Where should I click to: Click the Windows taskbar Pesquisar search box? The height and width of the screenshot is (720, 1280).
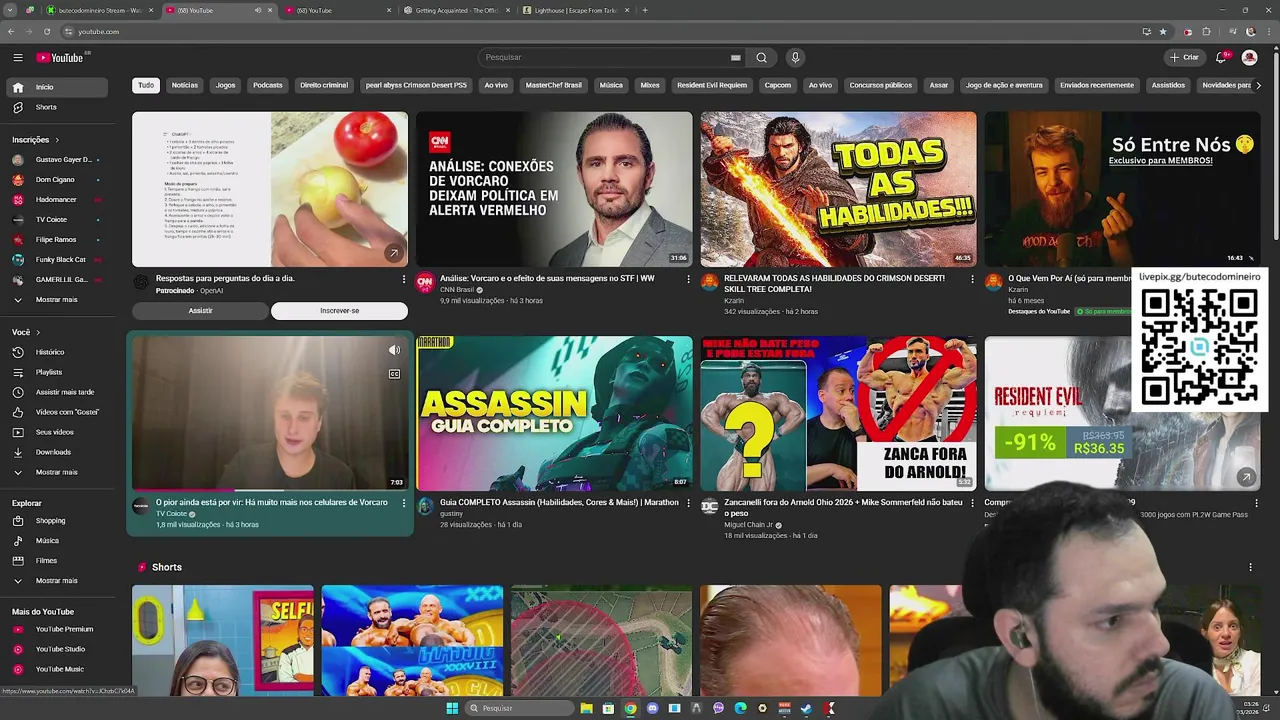click(520, 708)
